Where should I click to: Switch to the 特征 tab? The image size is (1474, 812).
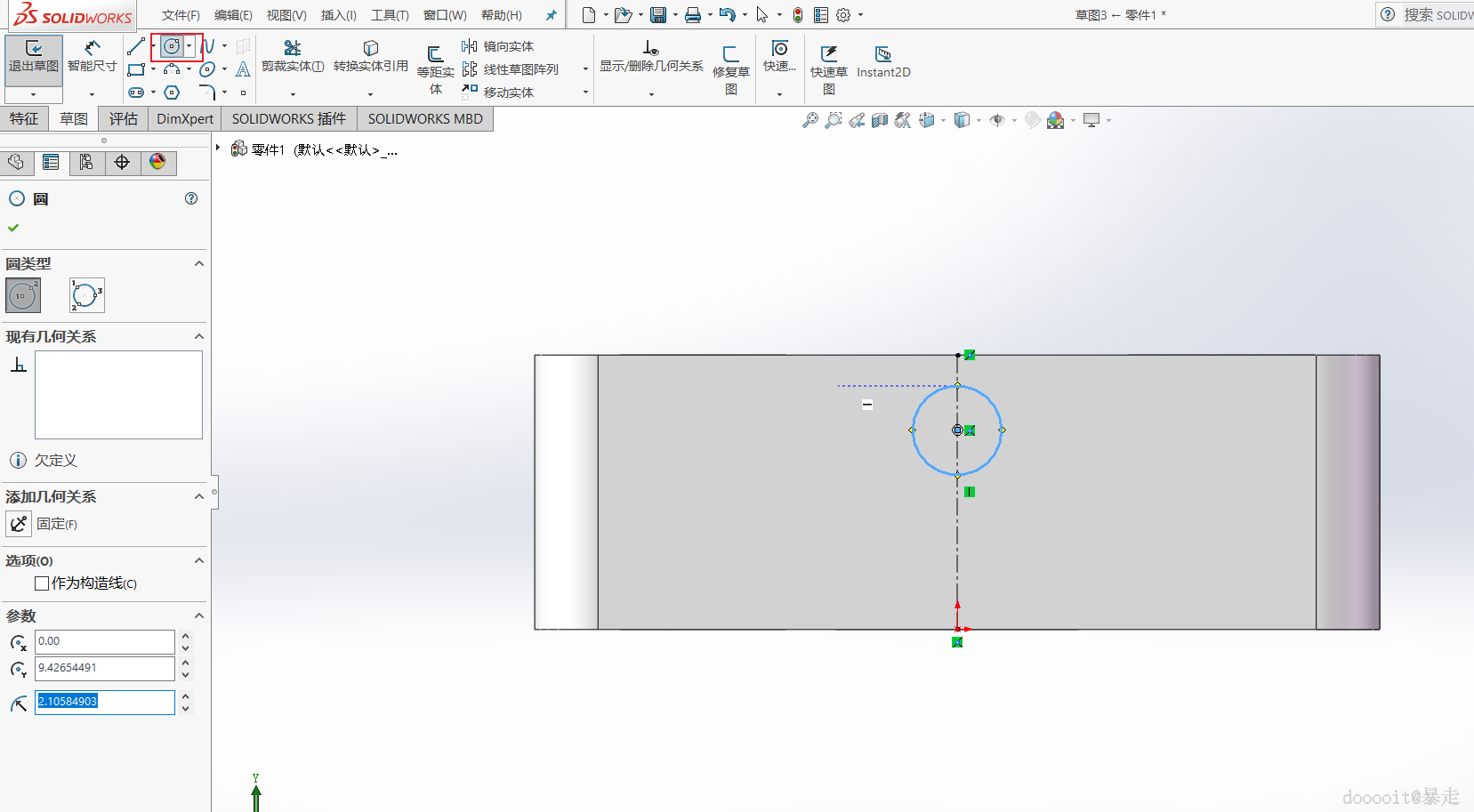click(24, 119)
